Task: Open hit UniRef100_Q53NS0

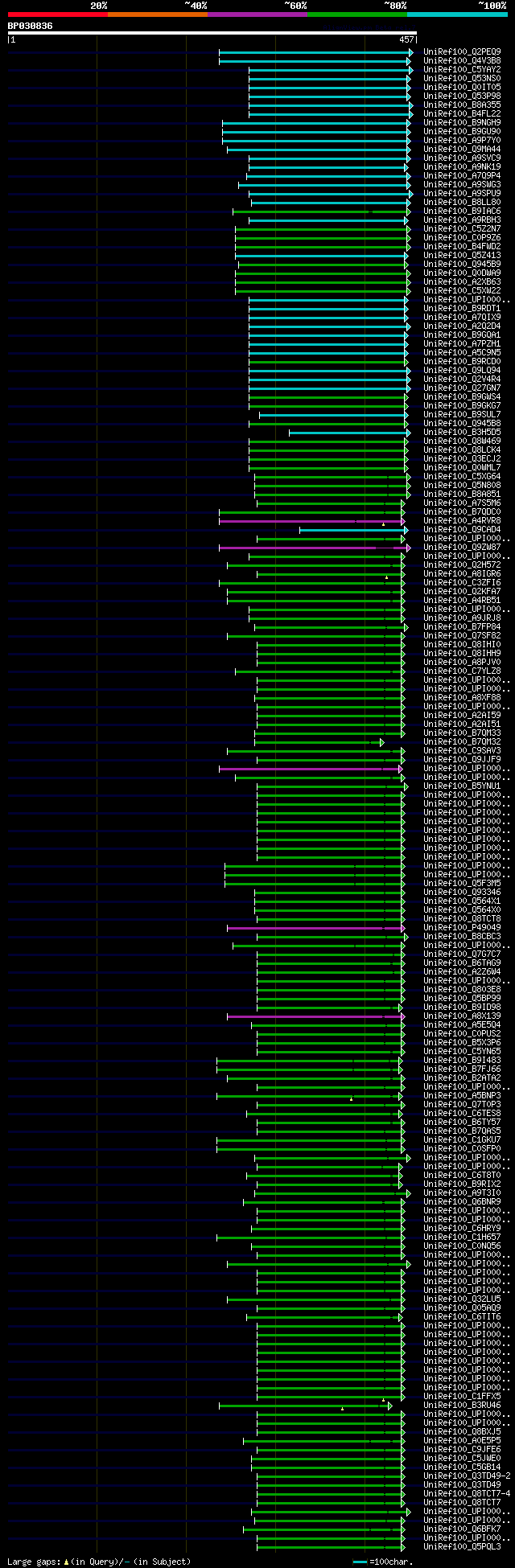Action: pos(462,78)
